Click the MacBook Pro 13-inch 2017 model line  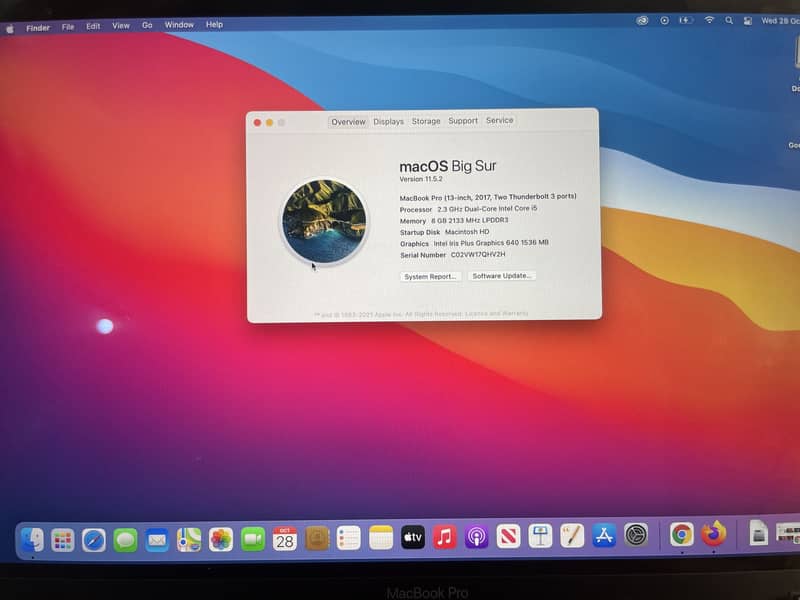click(x=488, y=197)
